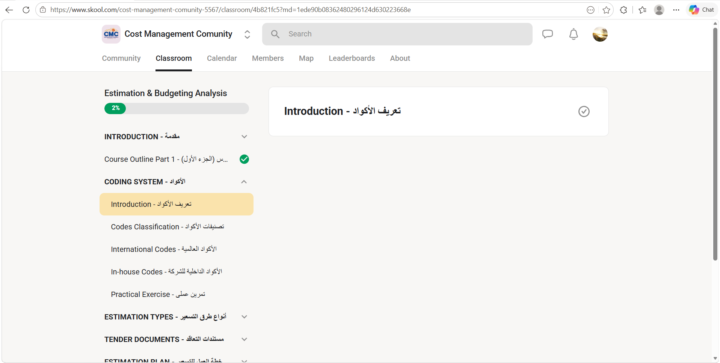This screenshot has width=720, height=363.
Task: Reload the page with the refresh icon
Action: [26, 10]
